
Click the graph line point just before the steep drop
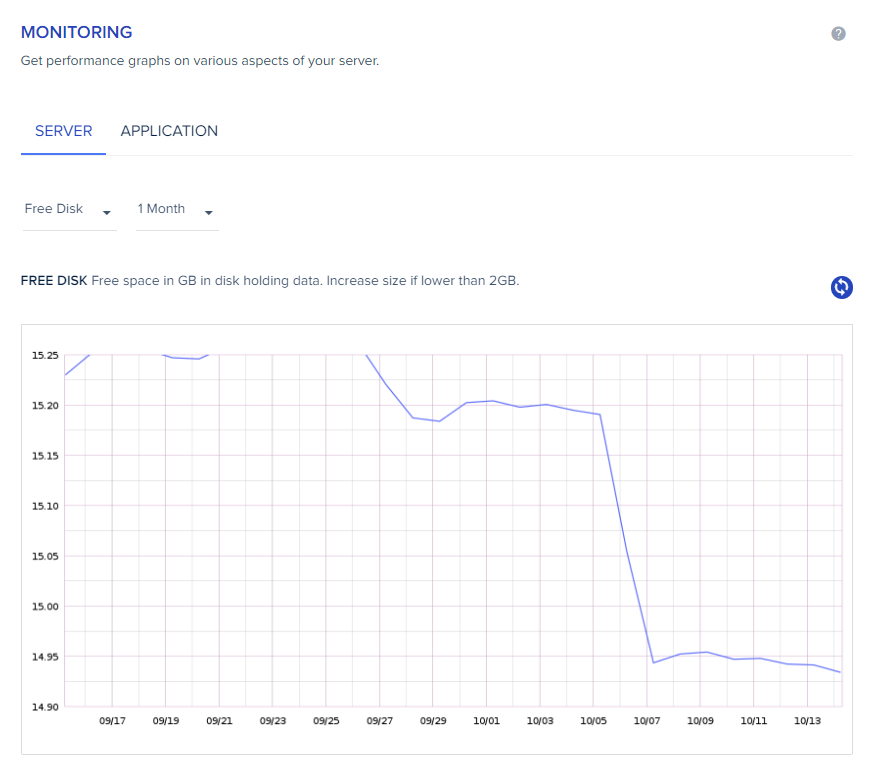pyautogui.click(x=599, y=414)
